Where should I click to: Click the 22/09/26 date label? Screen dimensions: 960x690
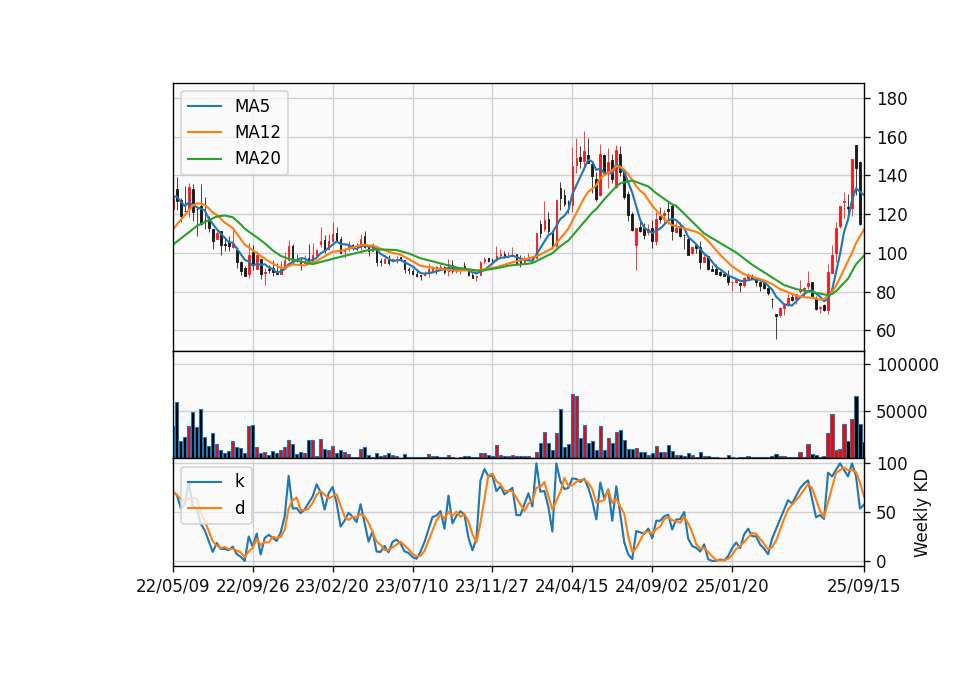click(x=253, y=586)
